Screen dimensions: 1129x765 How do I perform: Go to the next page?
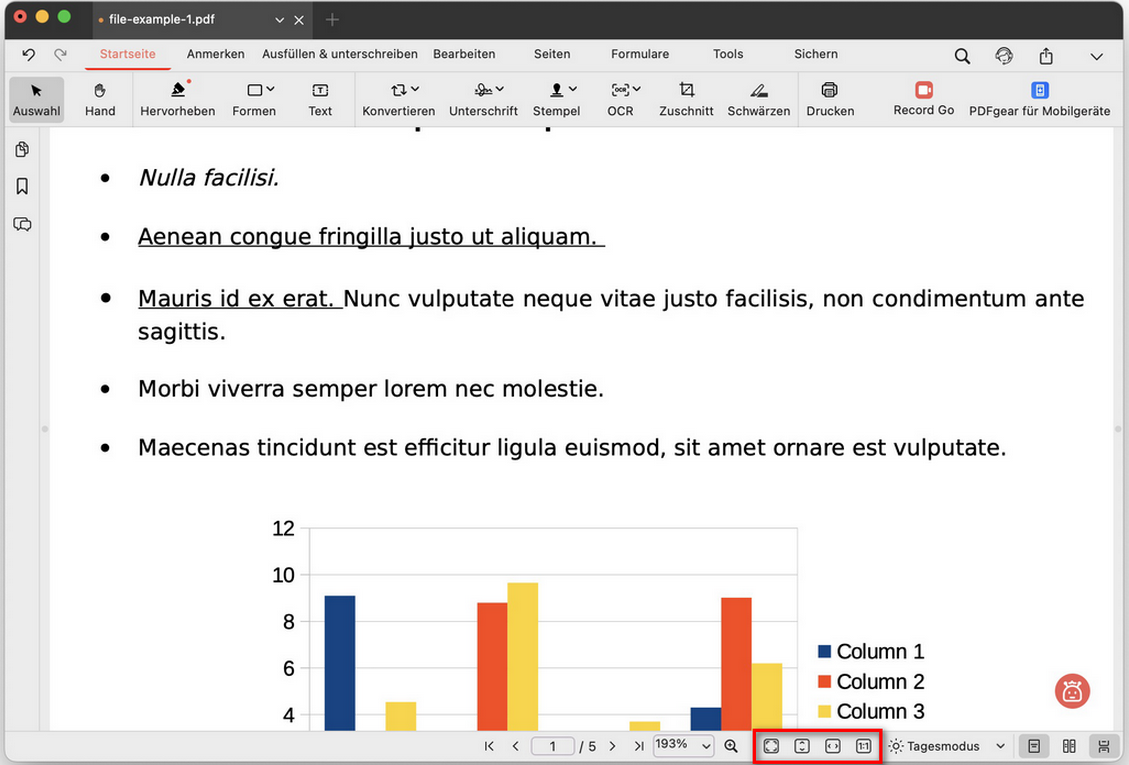click(612, 746)
